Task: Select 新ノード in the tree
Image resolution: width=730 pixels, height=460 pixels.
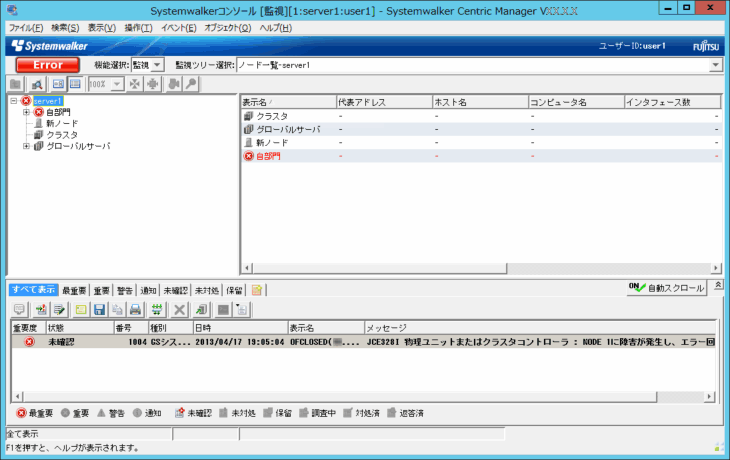Action: [62, 123]
